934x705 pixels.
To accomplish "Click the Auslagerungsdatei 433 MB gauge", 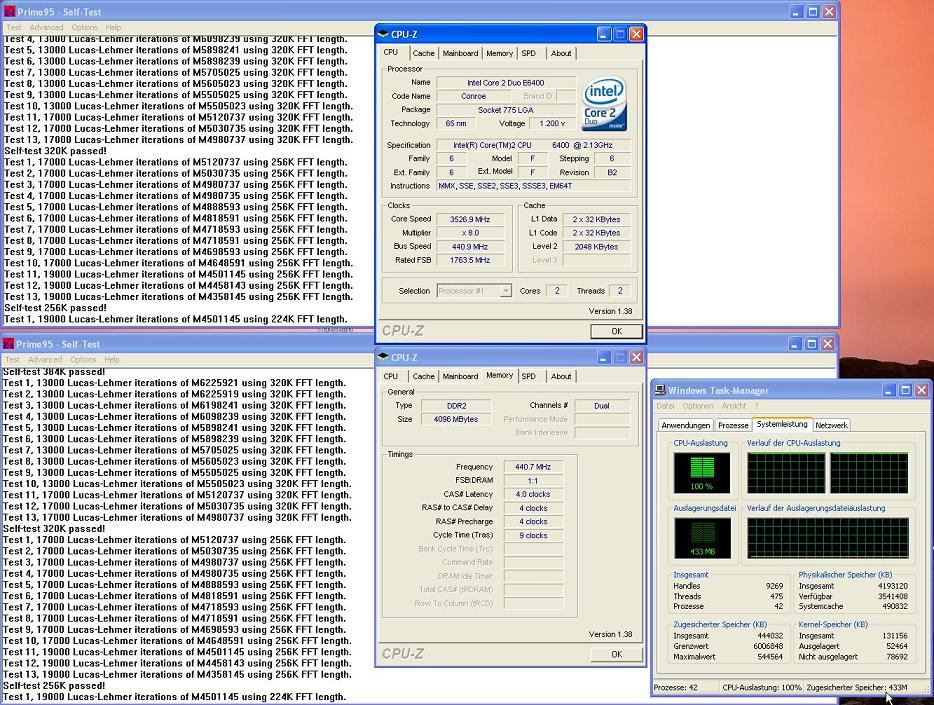I will coord(702,538).
